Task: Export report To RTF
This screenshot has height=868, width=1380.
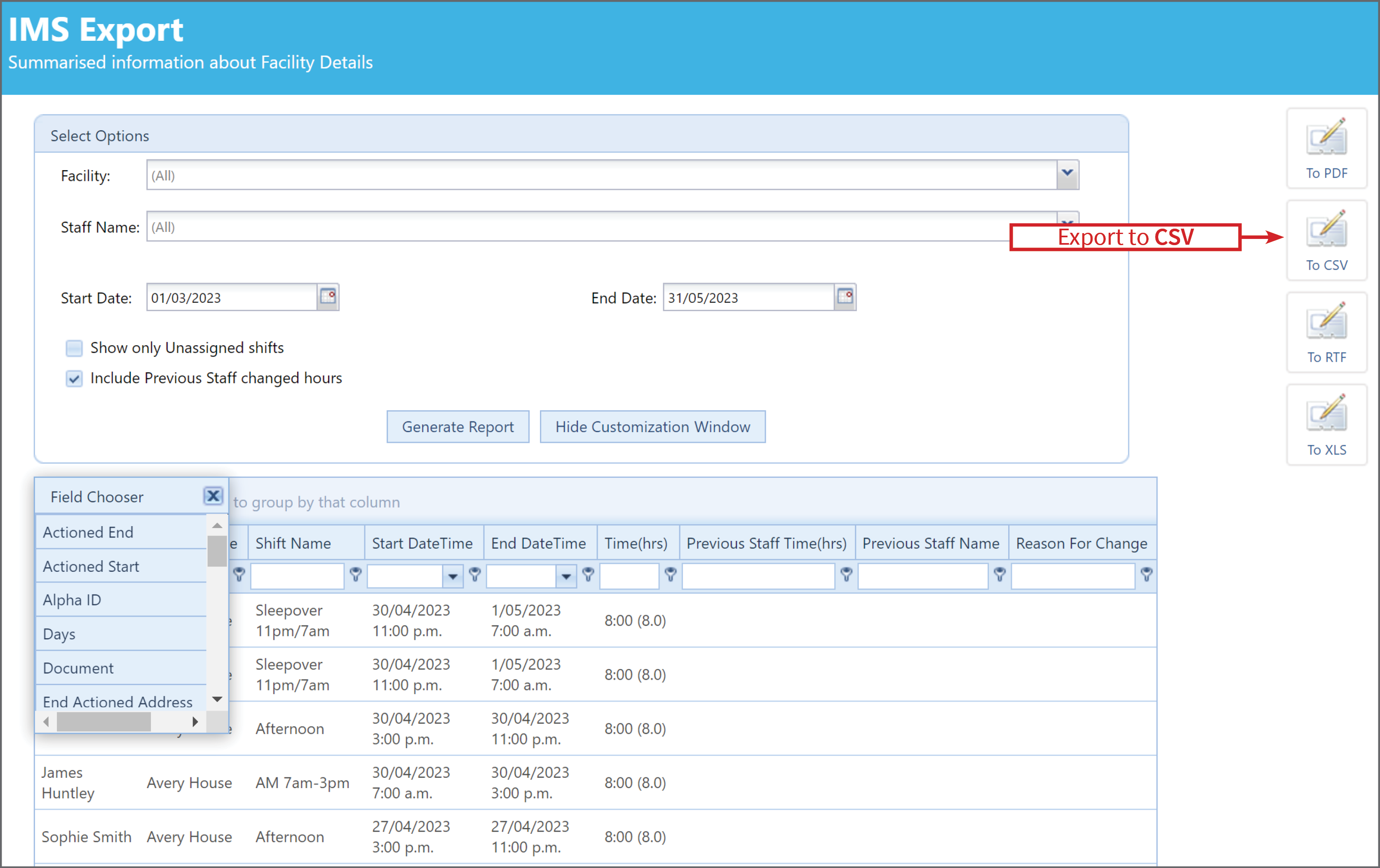Action: (x=1326, y=332)
